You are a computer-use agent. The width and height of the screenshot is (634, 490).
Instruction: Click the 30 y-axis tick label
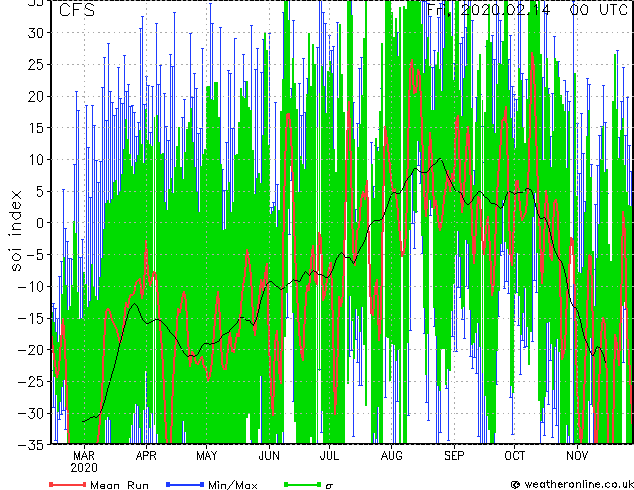(36, 33)
